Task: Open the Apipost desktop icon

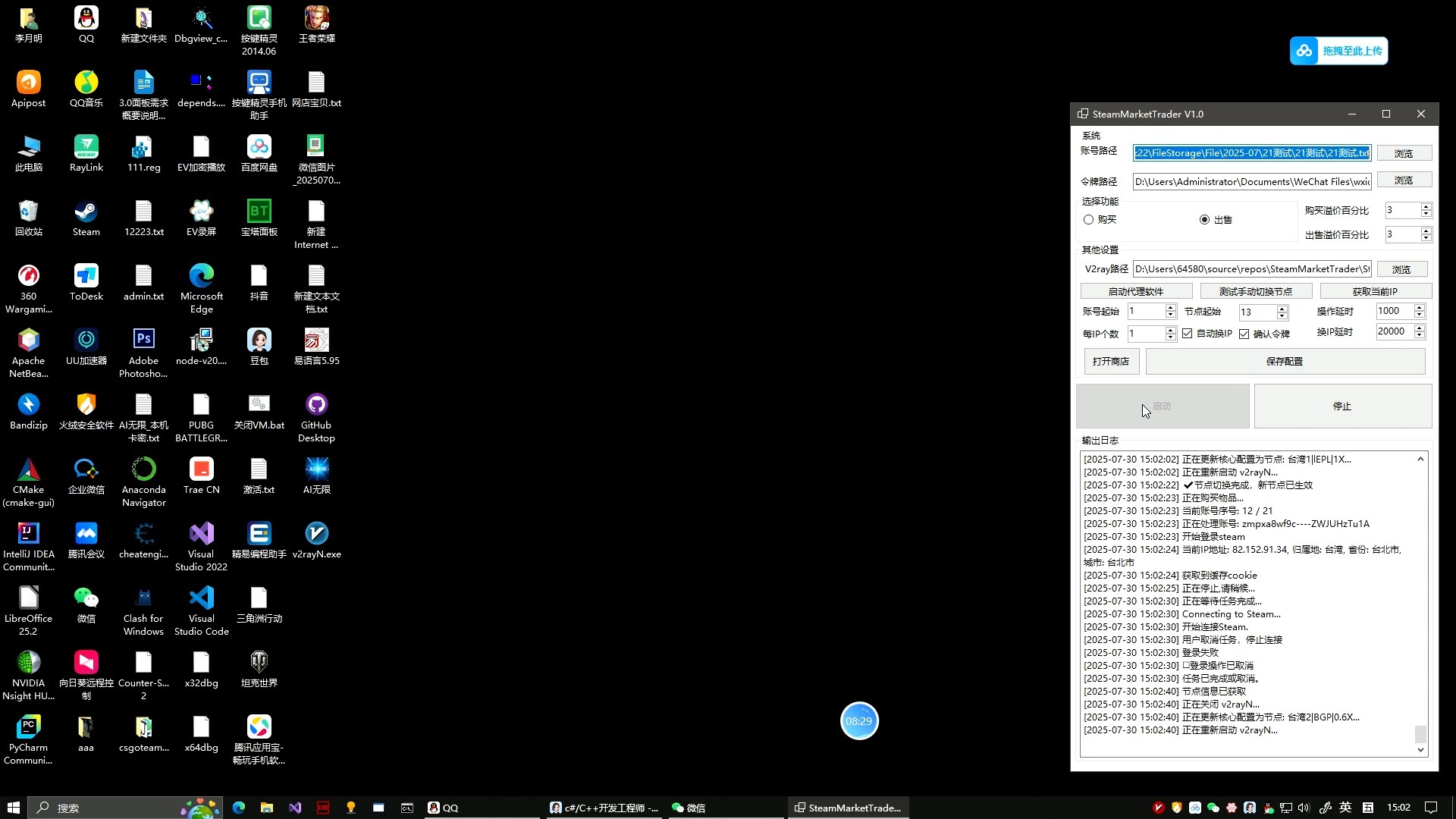Action: 28,89
